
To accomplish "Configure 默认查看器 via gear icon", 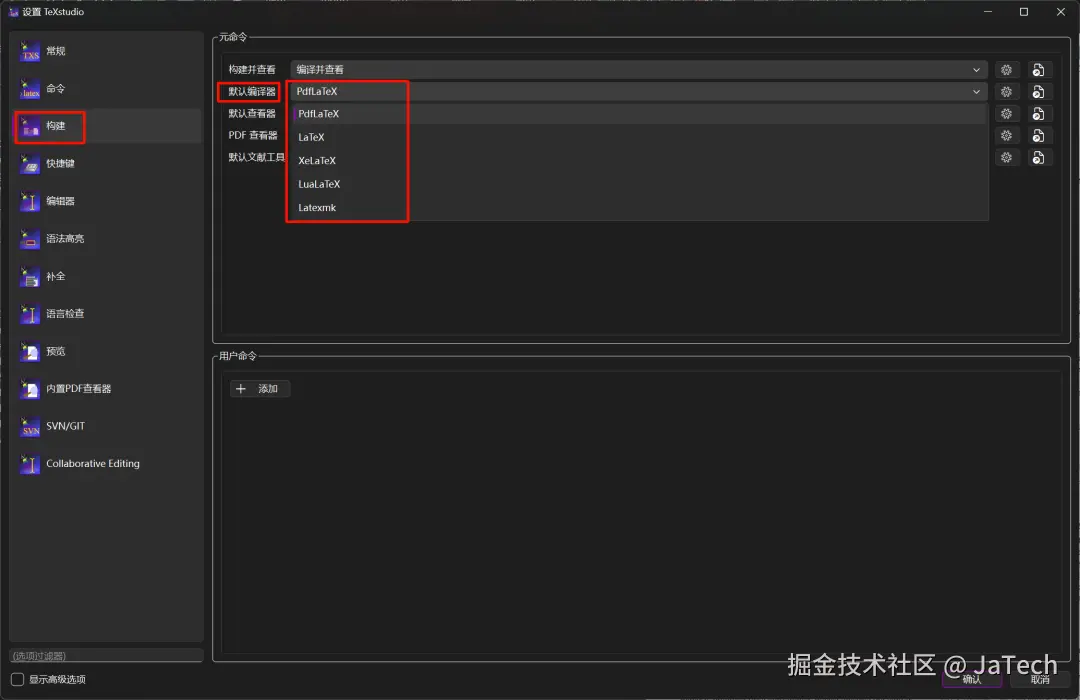I will coord(1006,114).
